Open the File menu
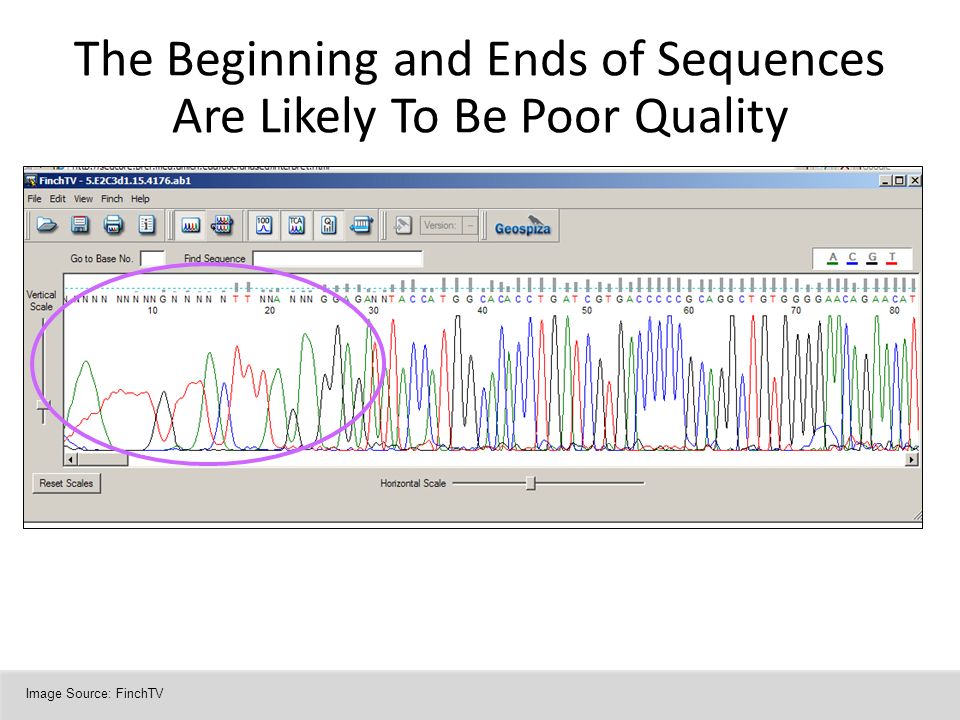The image size is (960, 720). click(34, 199)
